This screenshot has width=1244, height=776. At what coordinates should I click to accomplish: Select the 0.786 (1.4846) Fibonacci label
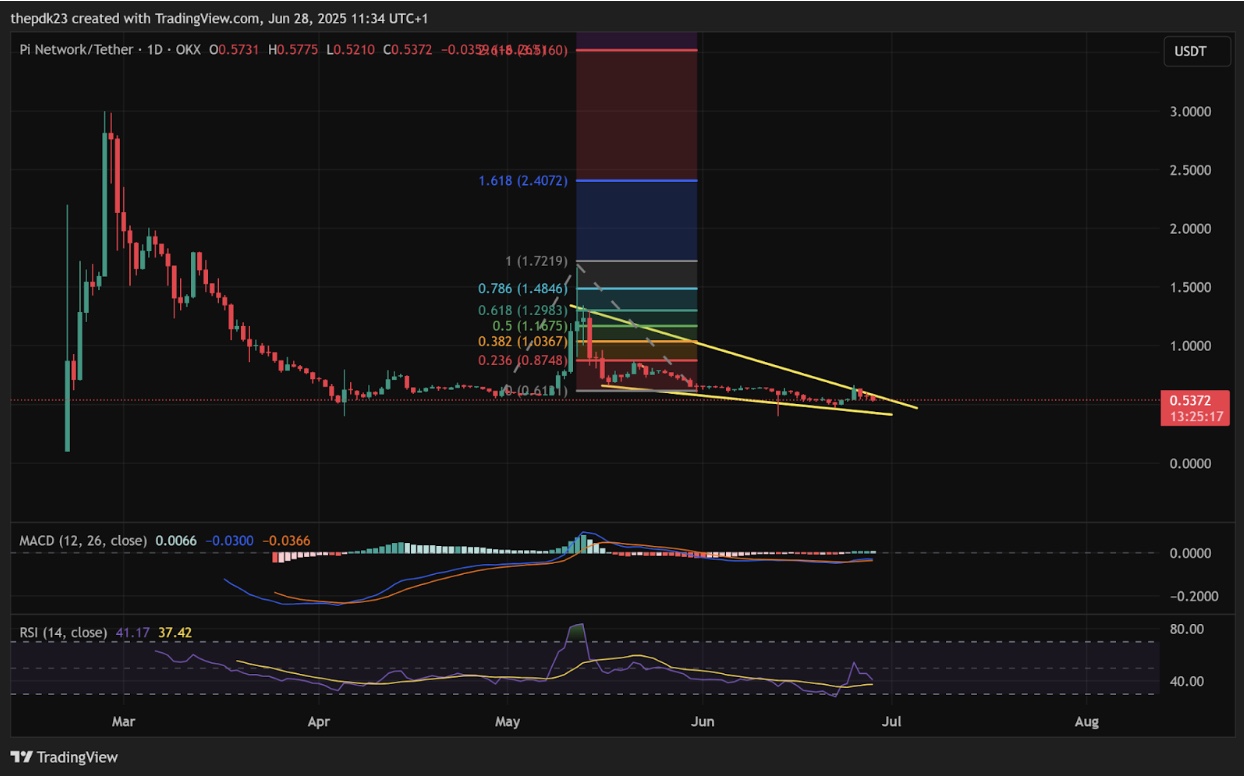click(523, 288)
